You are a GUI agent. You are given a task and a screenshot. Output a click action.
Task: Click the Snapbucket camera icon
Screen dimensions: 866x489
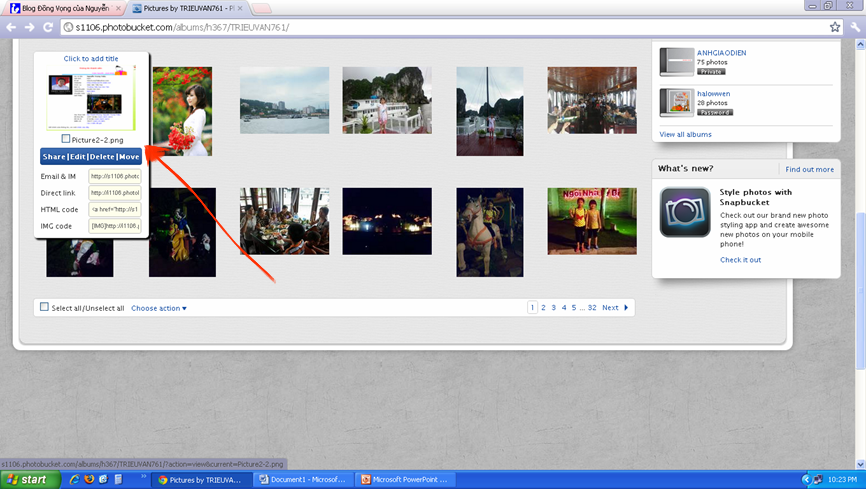coord(685,212)
